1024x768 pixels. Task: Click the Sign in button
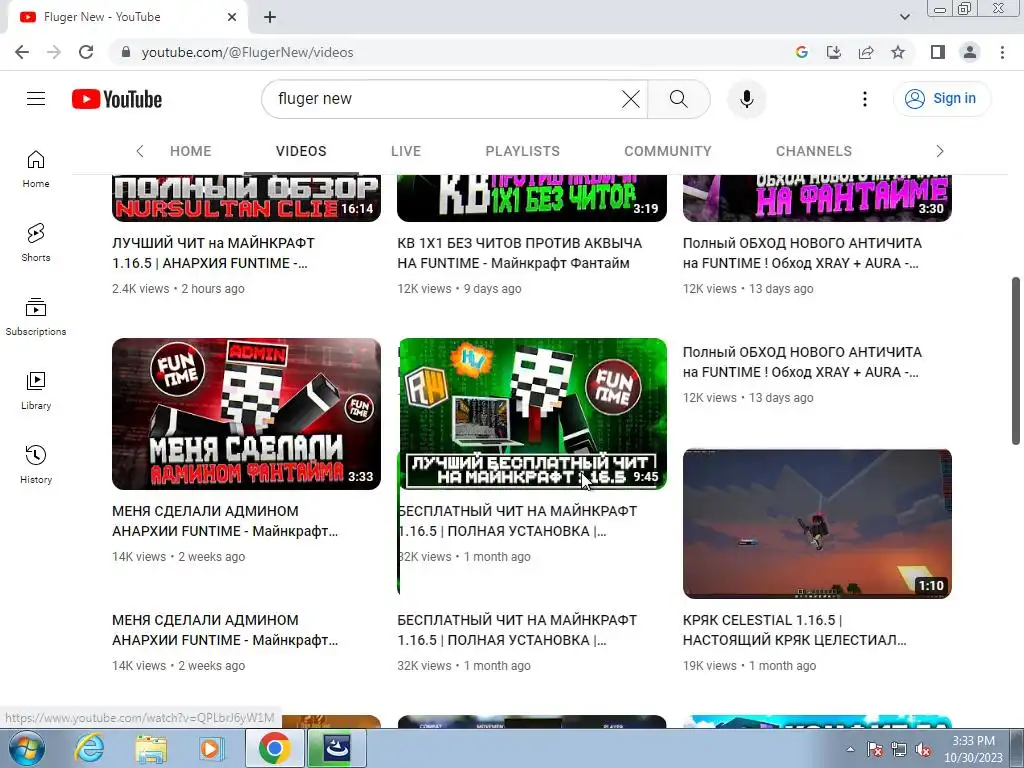(x=941, y=99)
